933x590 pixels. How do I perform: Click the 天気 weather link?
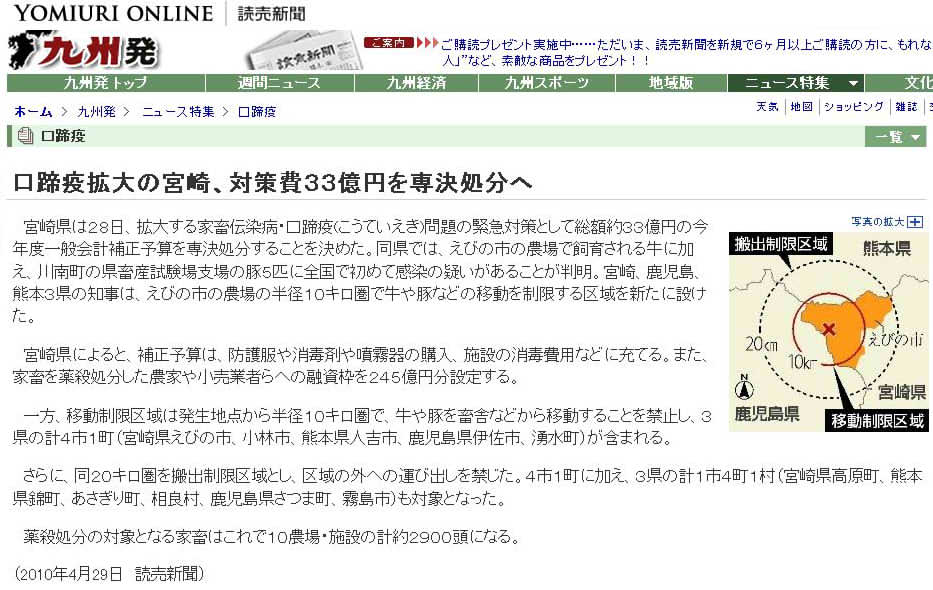pos(767,106)
